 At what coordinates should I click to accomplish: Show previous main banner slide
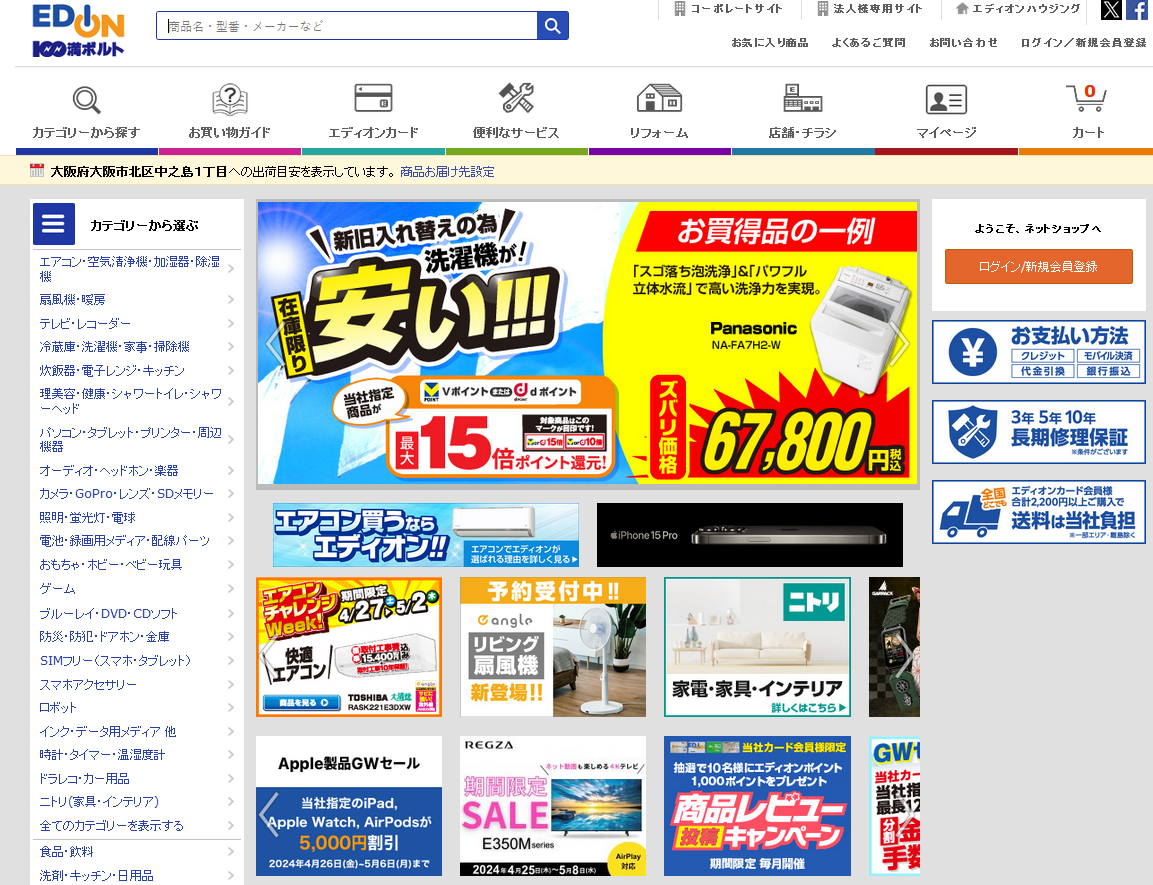pyautogui.click(x=274, y=343)
